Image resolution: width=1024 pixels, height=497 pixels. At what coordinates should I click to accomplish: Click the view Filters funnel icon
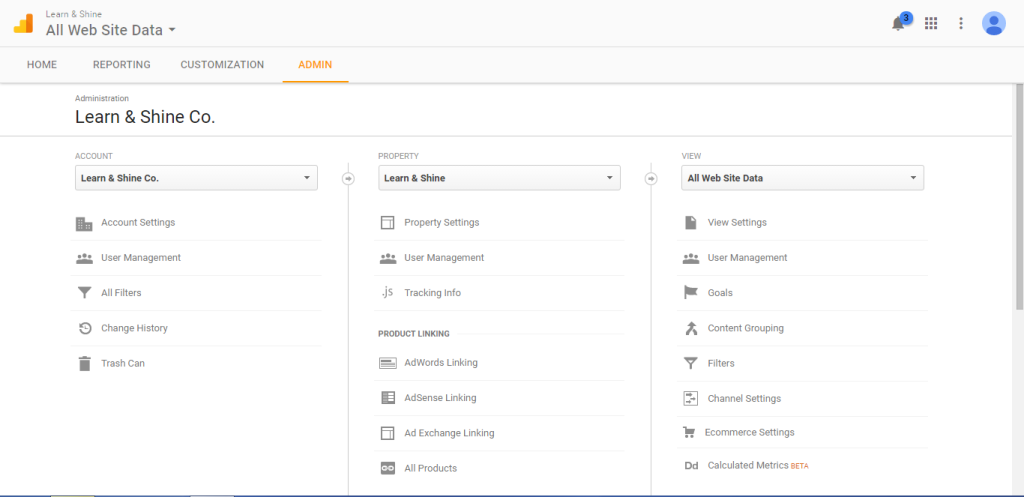click(690, 363)
